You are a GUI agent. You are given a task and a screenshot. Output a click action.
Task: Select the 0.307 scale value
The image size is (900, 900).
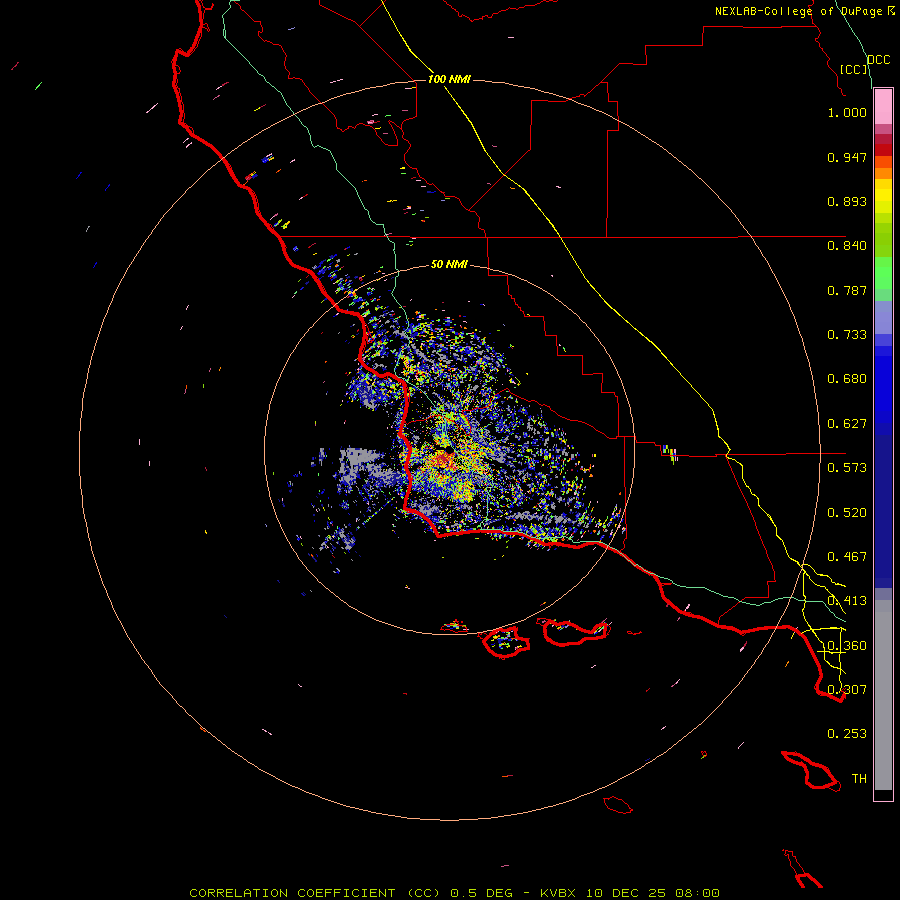click(847, 690)
